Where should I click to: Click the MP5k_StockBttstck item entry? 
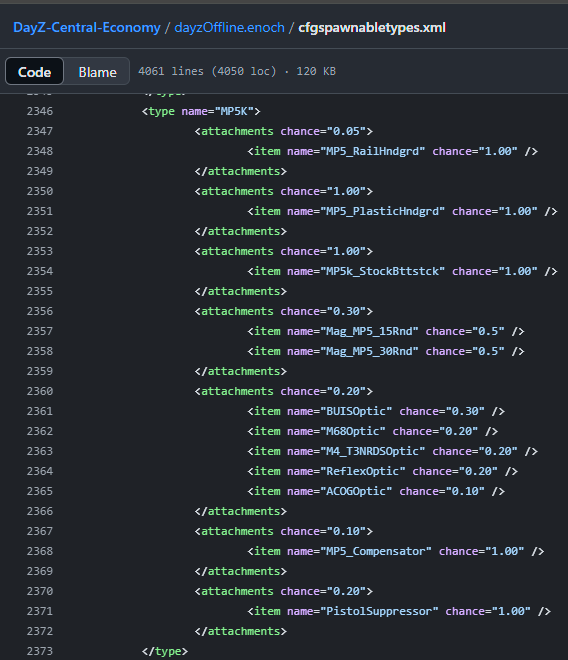point(403,271)
